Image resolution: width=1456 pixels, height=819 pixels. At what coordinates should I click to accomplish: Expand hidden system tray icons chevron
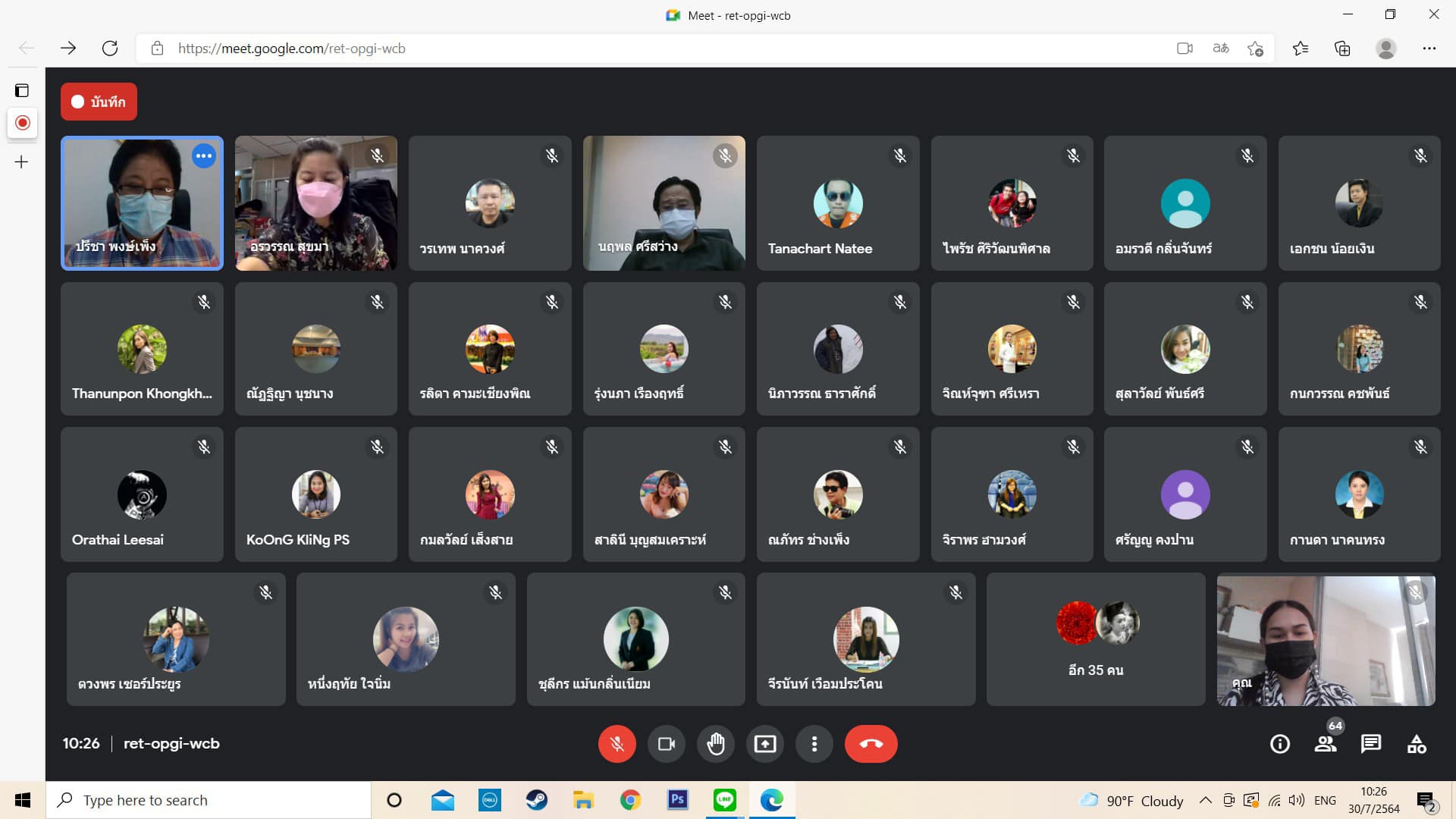point(1204,800)
